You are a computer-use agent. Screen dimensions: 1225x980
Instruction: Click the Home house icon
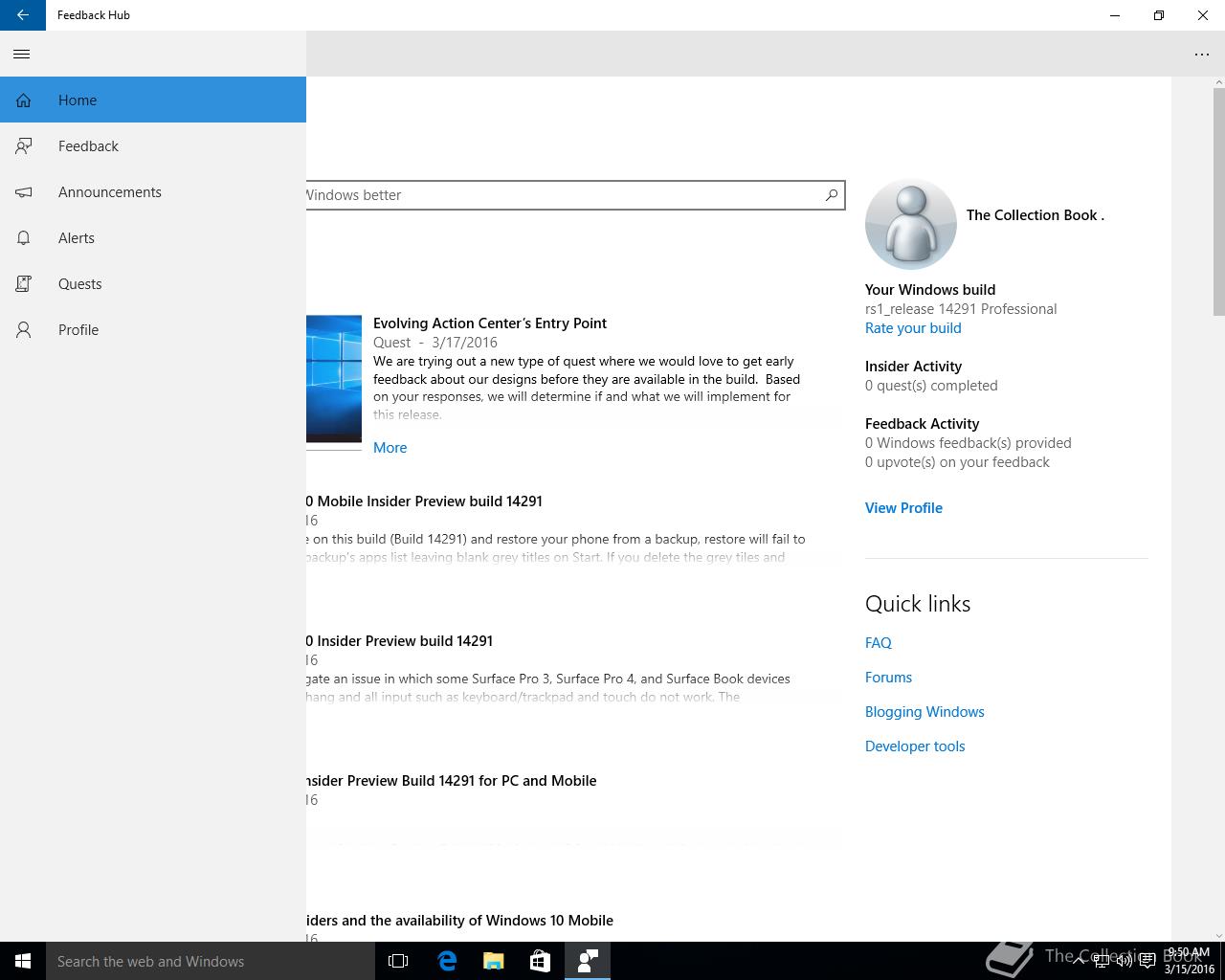24,100
